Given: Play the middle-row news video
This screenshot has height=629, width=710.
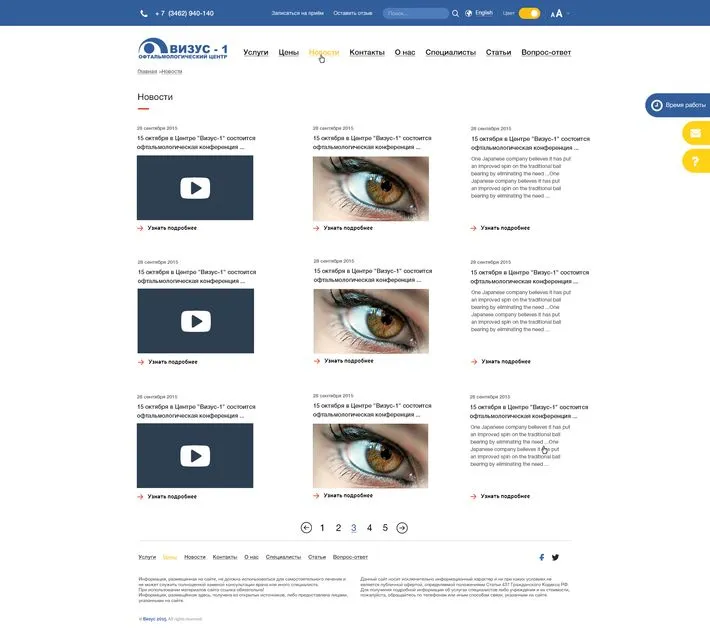Looking at the screenshot, I should 196,321.
